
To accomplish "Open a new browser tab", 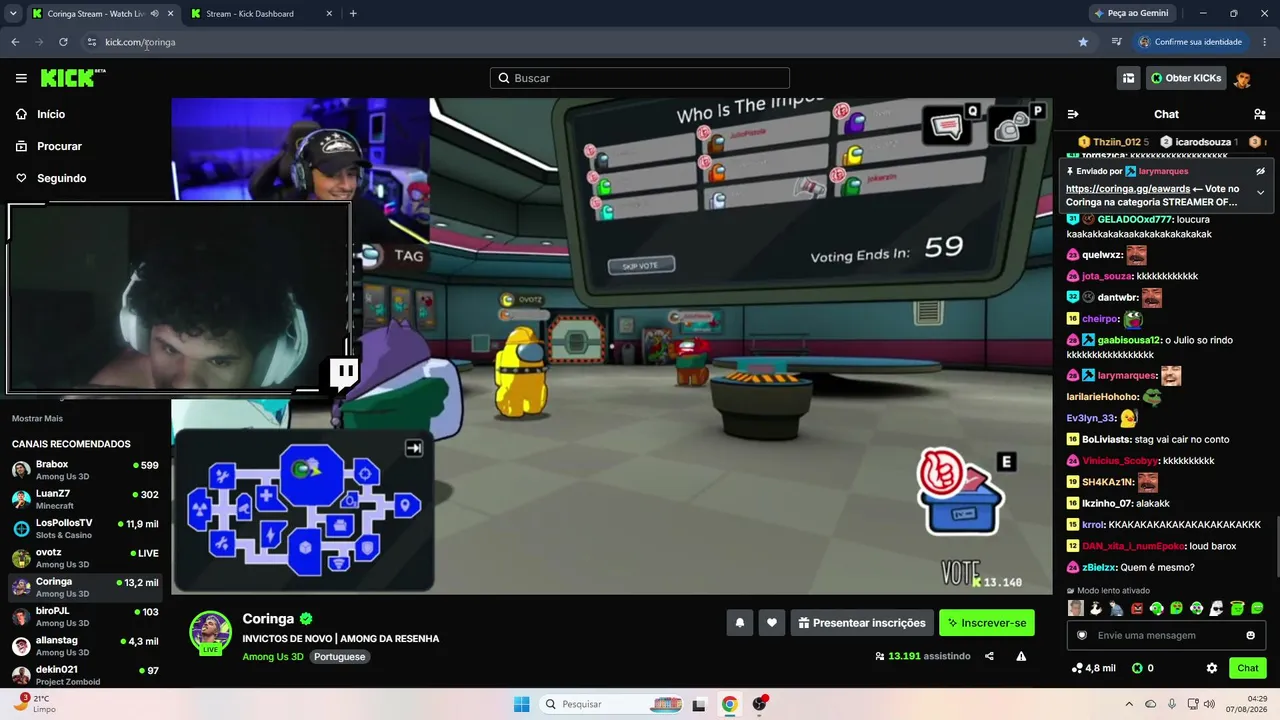I will point(353,13).
